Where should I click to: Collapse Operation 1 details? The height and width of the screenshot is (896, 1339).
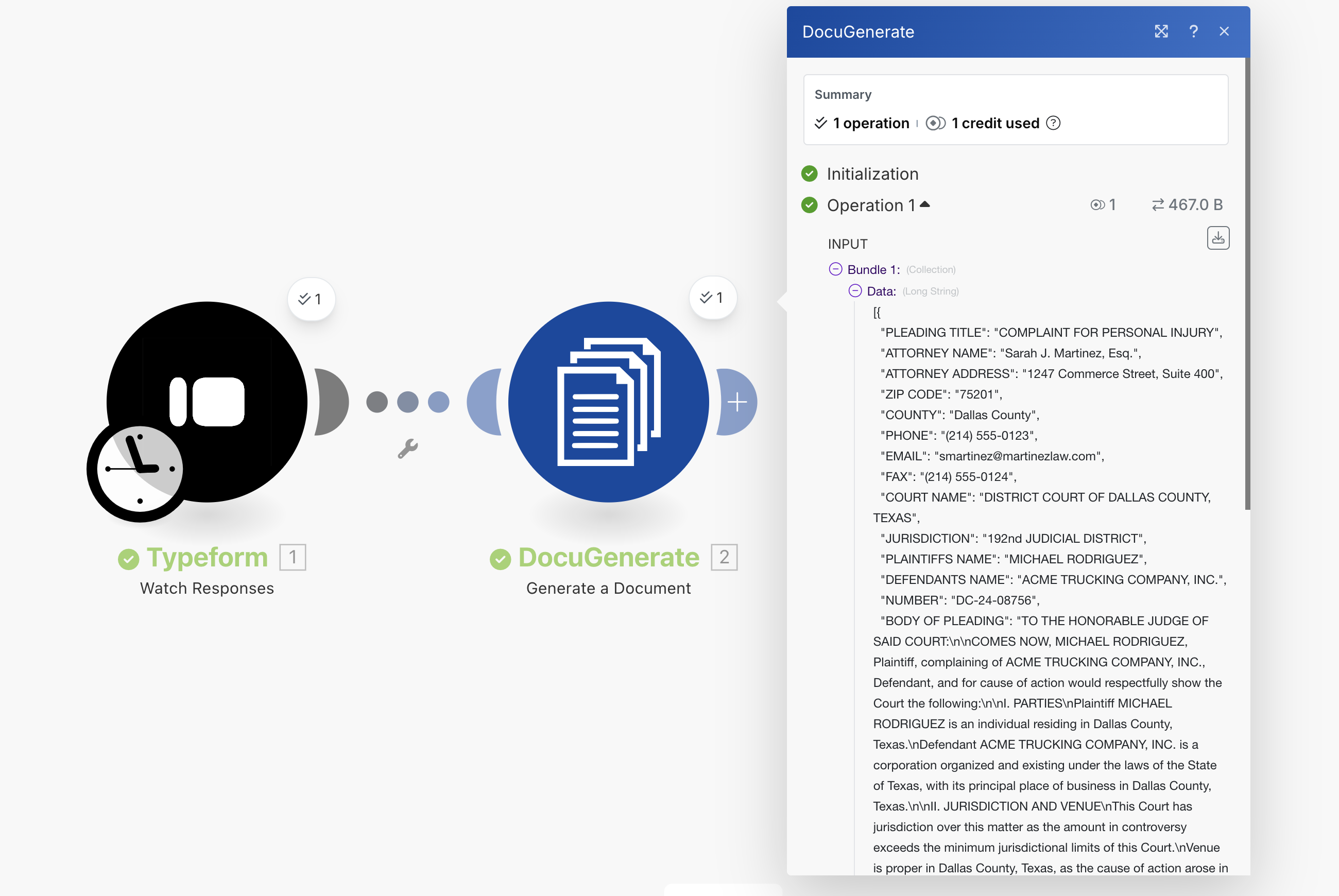[925, 204]
